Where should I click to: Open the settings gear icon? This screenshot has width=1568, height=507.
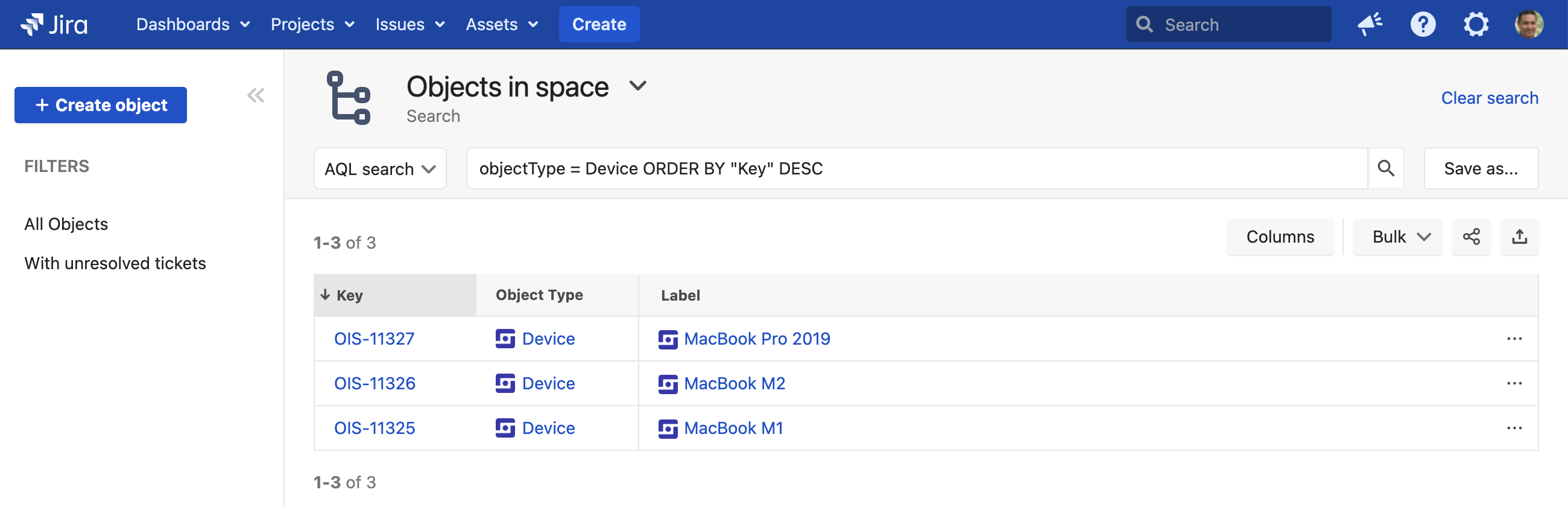coord(1476,24)
